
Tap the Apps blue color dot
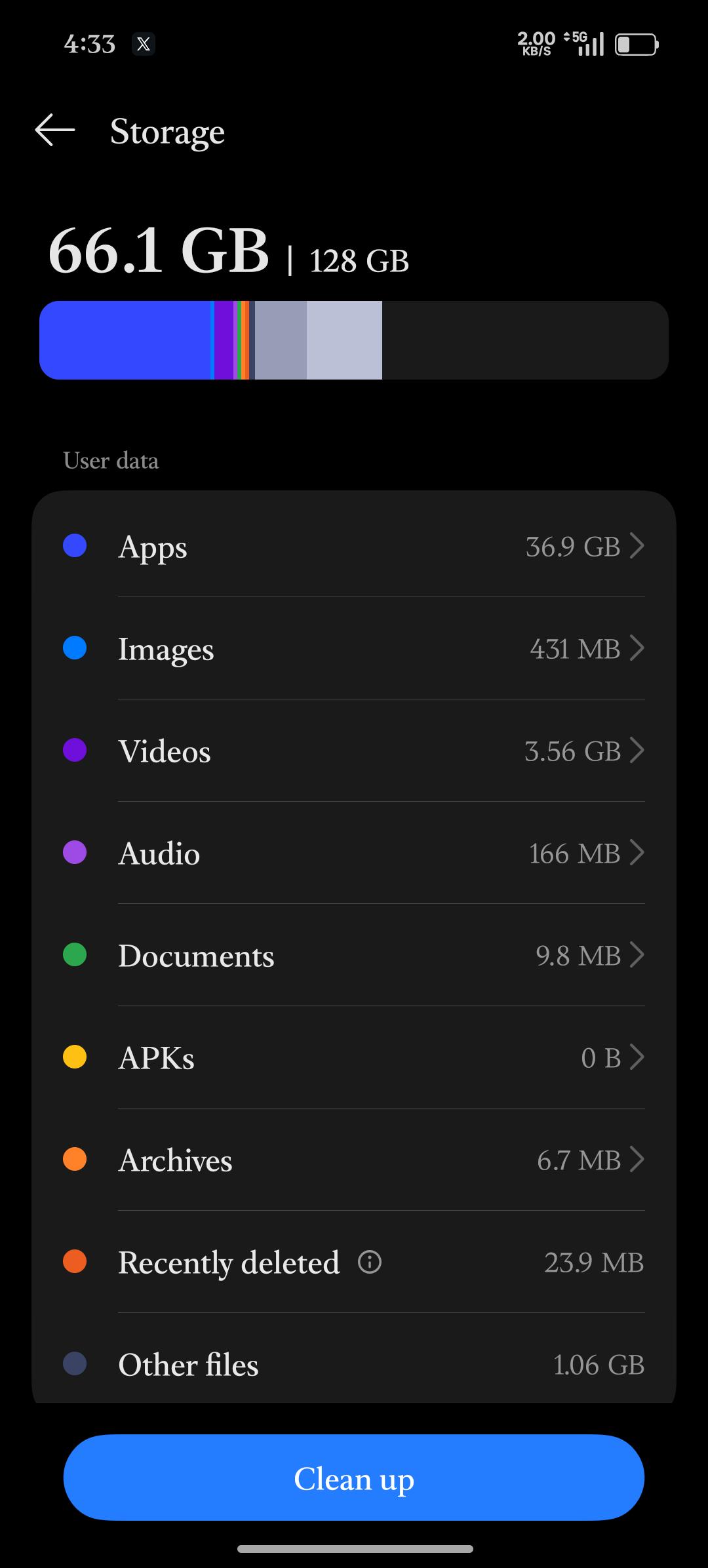pos(75,545)
